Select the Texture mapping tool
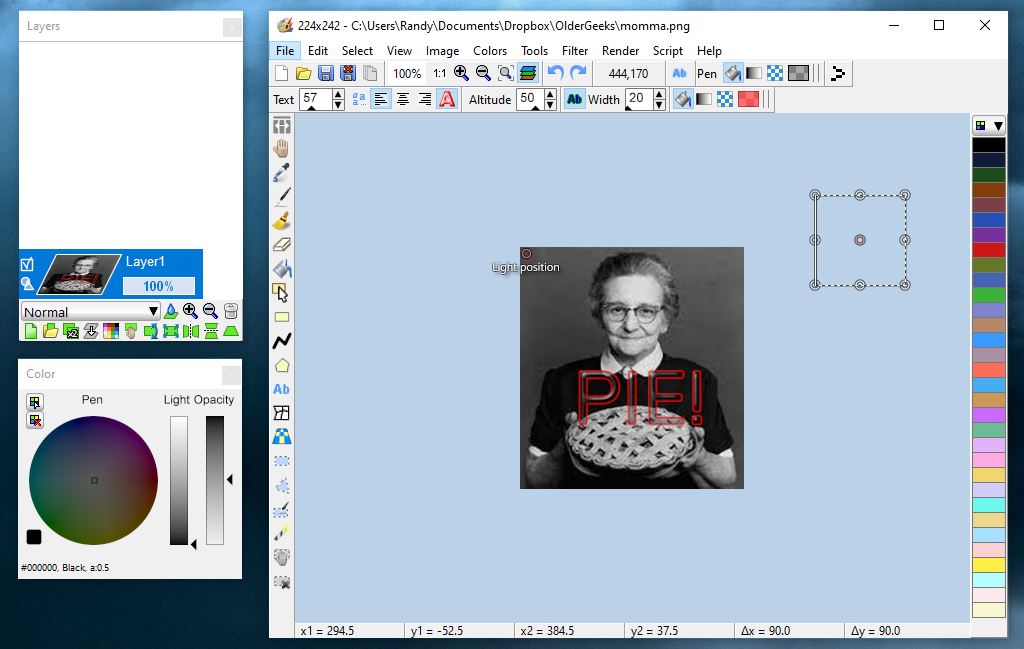Image resolution: width=1024 pixels, height=649 pixels. [281, 436]
